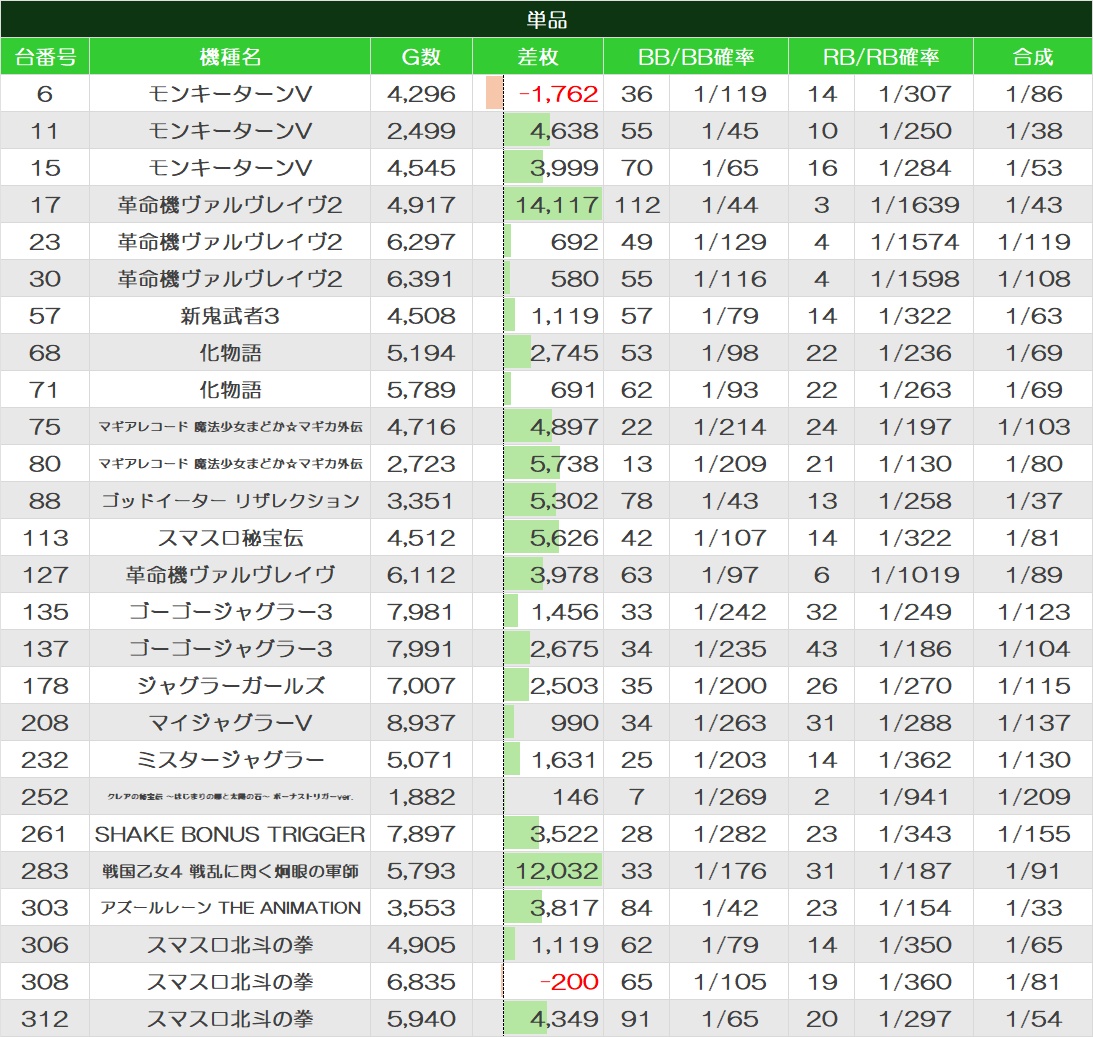Click モンキーターンV in row 6
This screenshot has width=1093, height=1037.
tap(230, 93)
